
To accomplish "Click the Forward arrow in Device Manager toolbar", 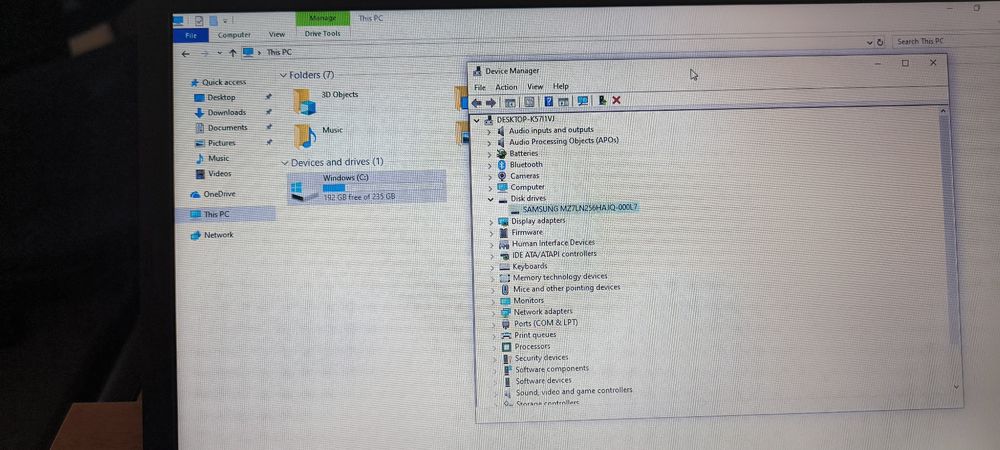I will pos(490,102).
